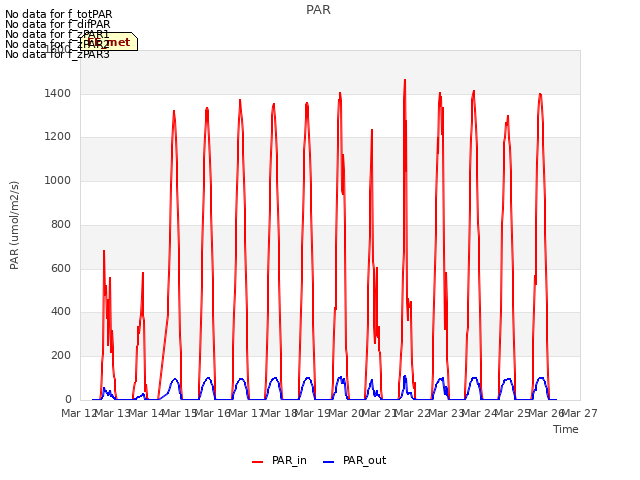Click the y-axis tick 1000
This screenshot has height=480, width=640.
[58, 180]
